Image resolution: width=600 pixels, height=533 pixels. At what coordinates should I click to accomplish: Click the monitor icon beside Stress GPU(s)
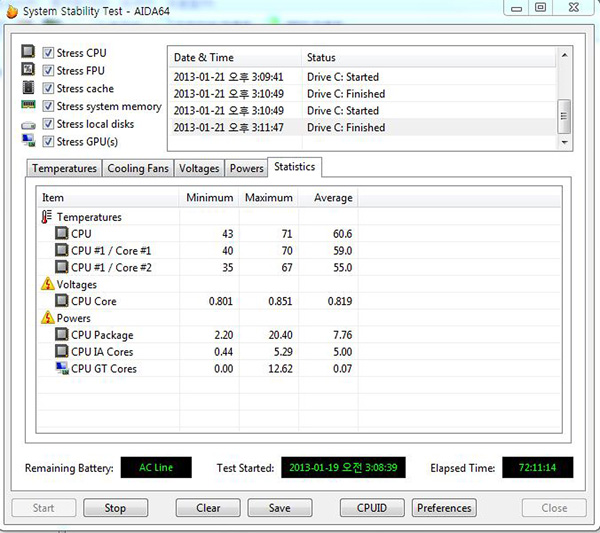click(x=28, y=140)
